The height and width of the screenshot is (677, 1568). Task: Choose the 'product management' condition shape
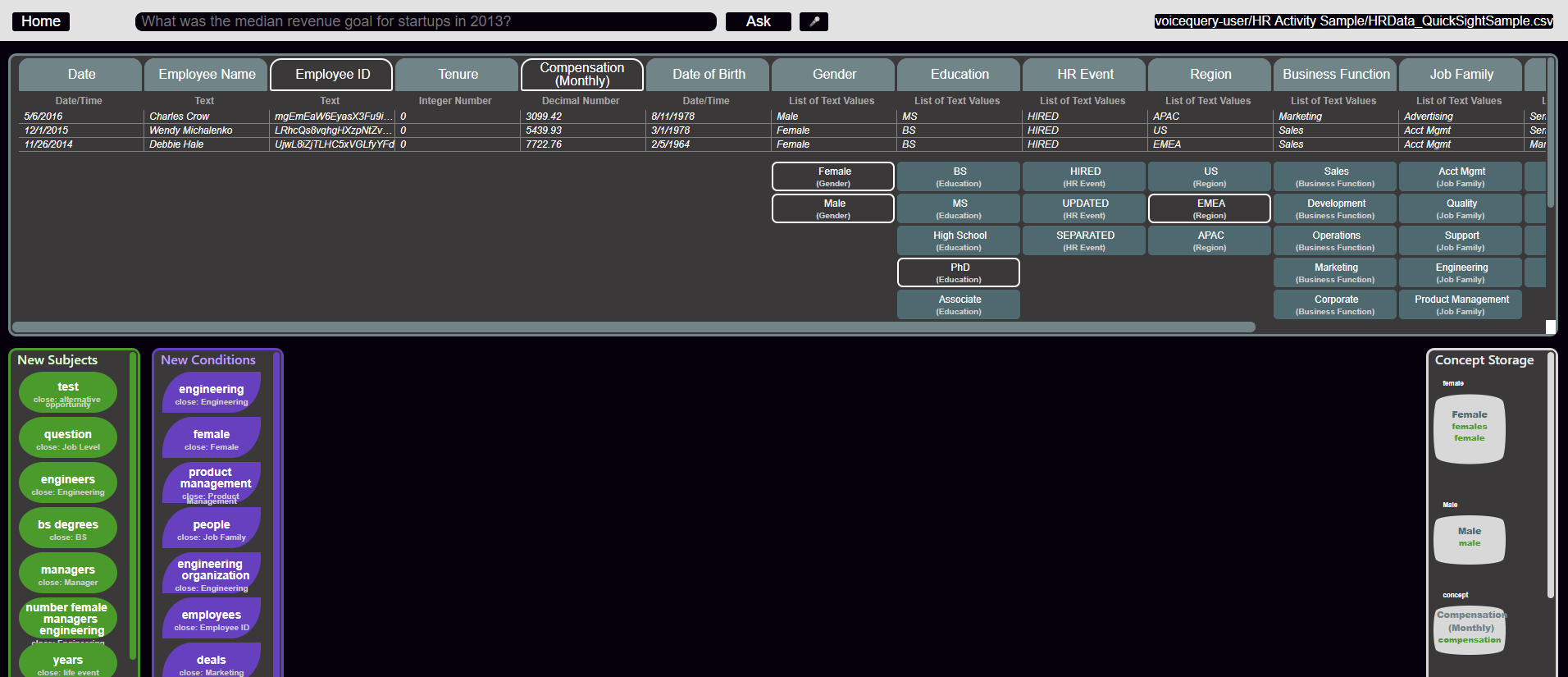click(x=212, y=483)
